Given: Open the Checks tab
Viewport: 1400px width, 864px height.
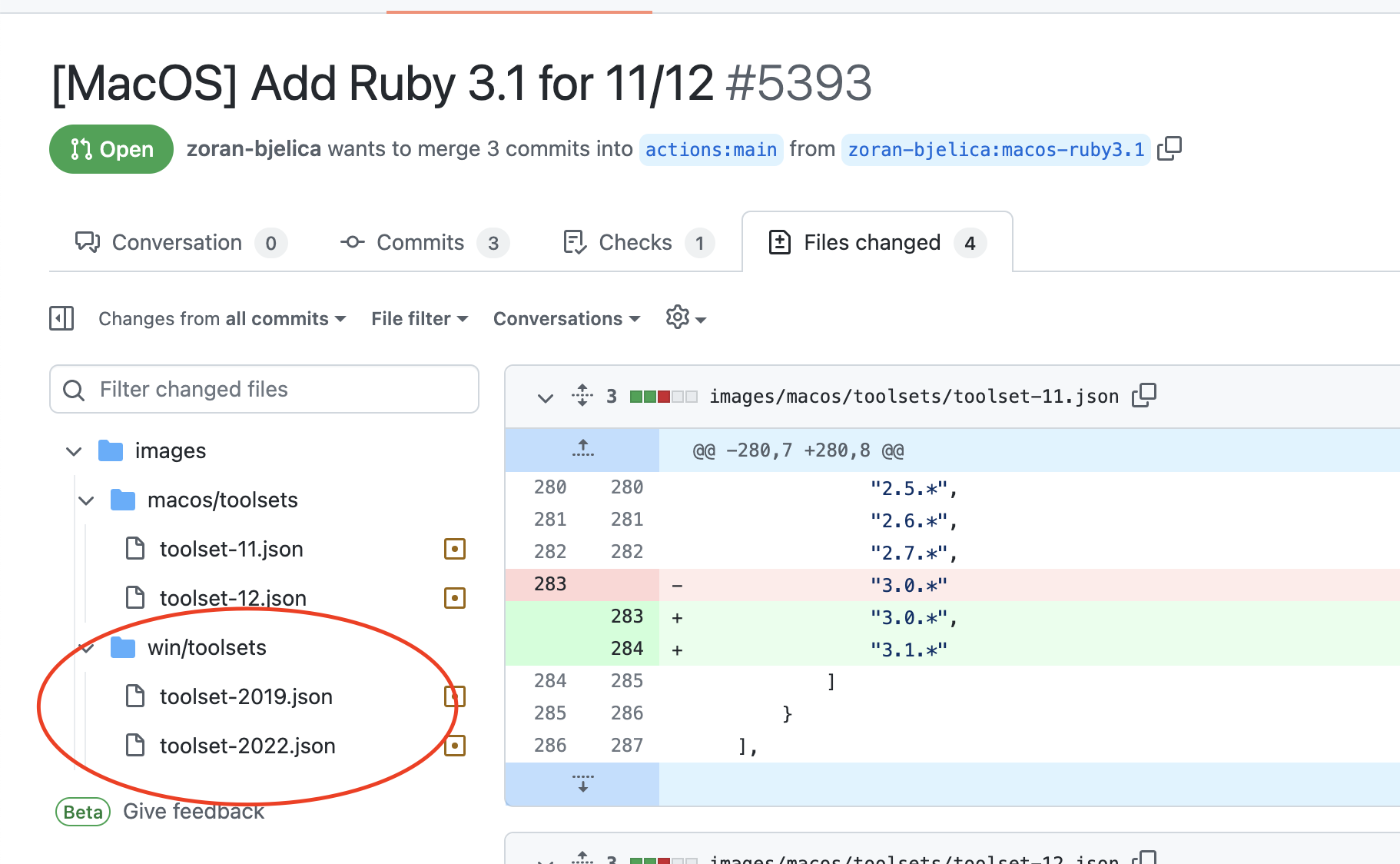Looking at the screenshot, I should click(x=635, y=242).
